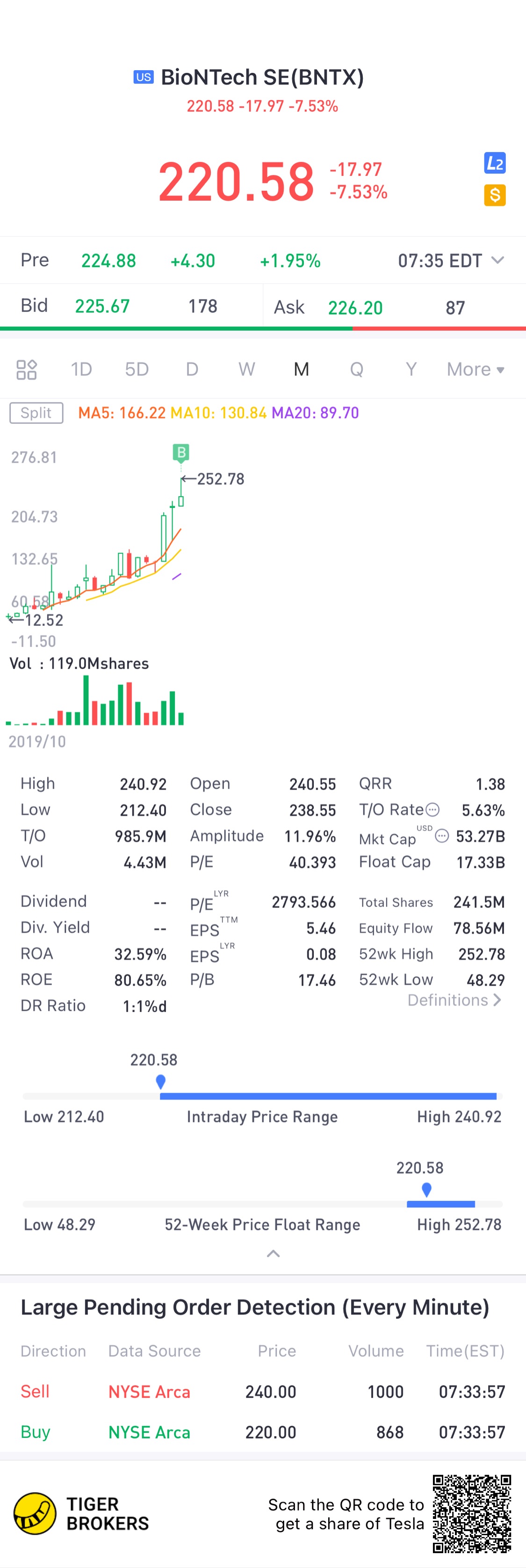Tap the Large Pending Order Detection heading
This screenshot has width=526, height=1568.
255,1307
